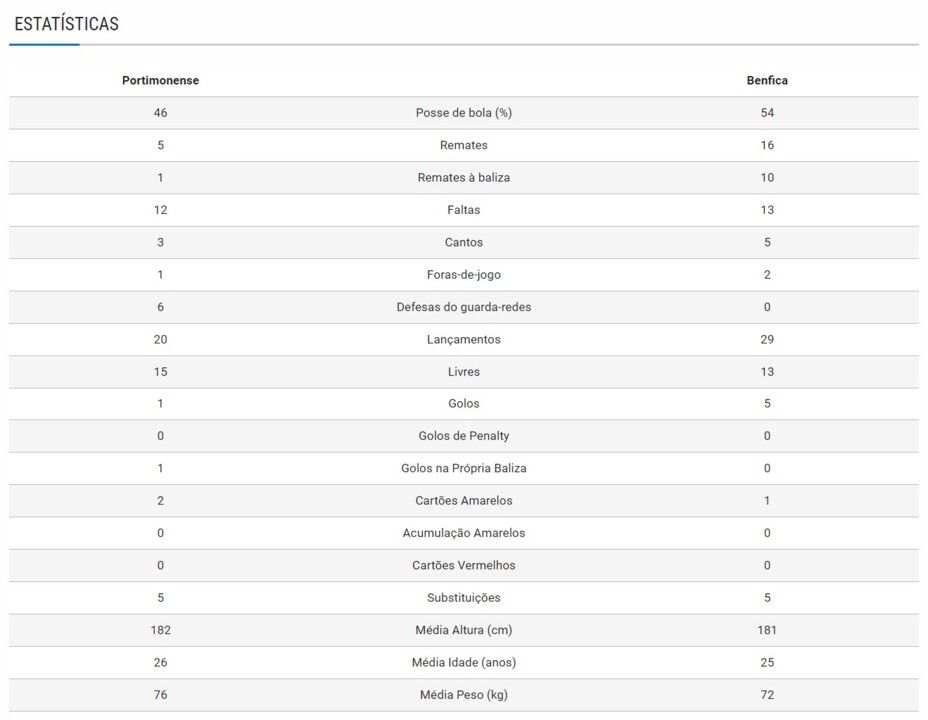Click the Defesas do guarda-redes label
Viewport: 928px width, 720px height.
tap(463, 307)
